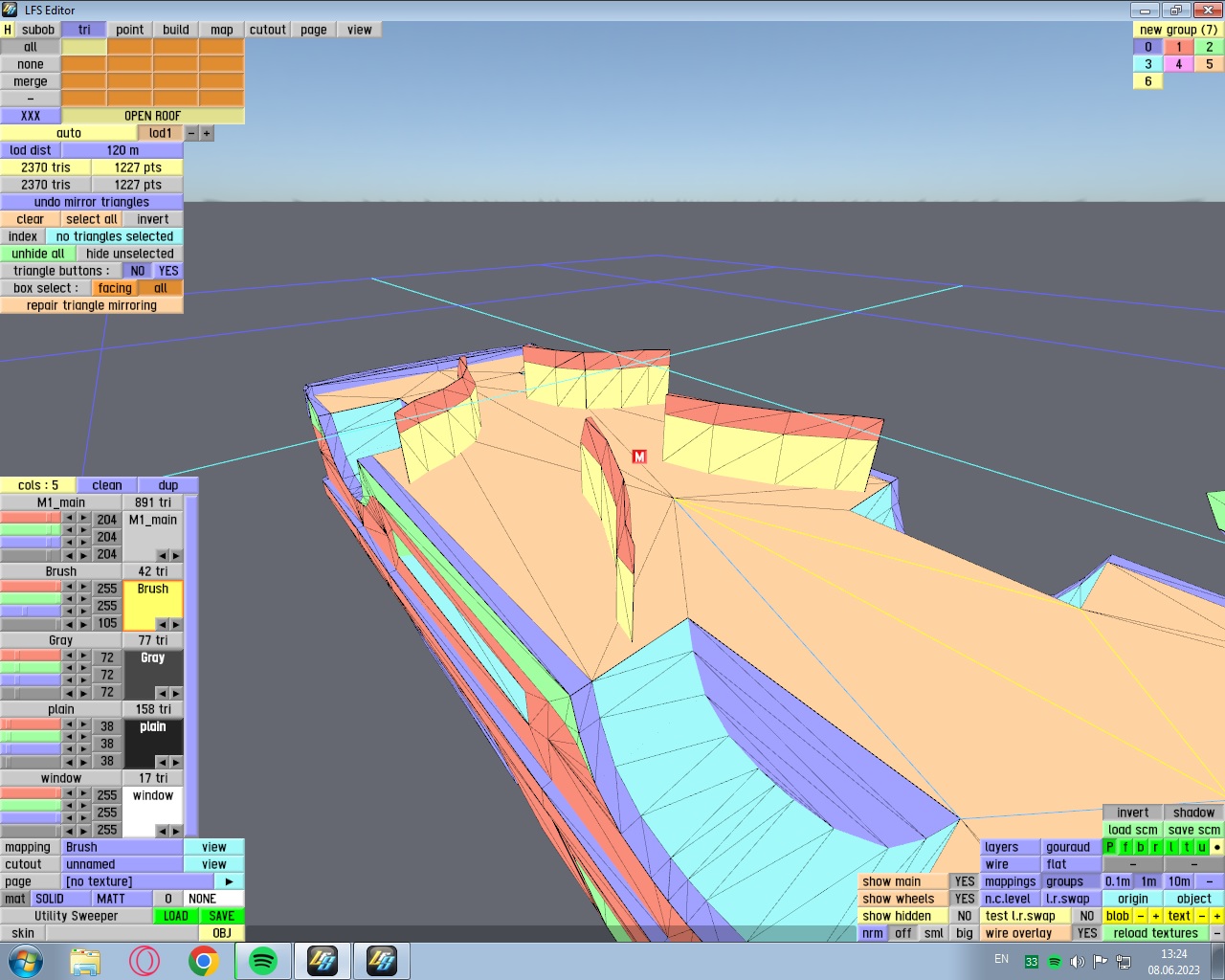Set box select to all
The image size is (1225, 980).
pos(161,288)
